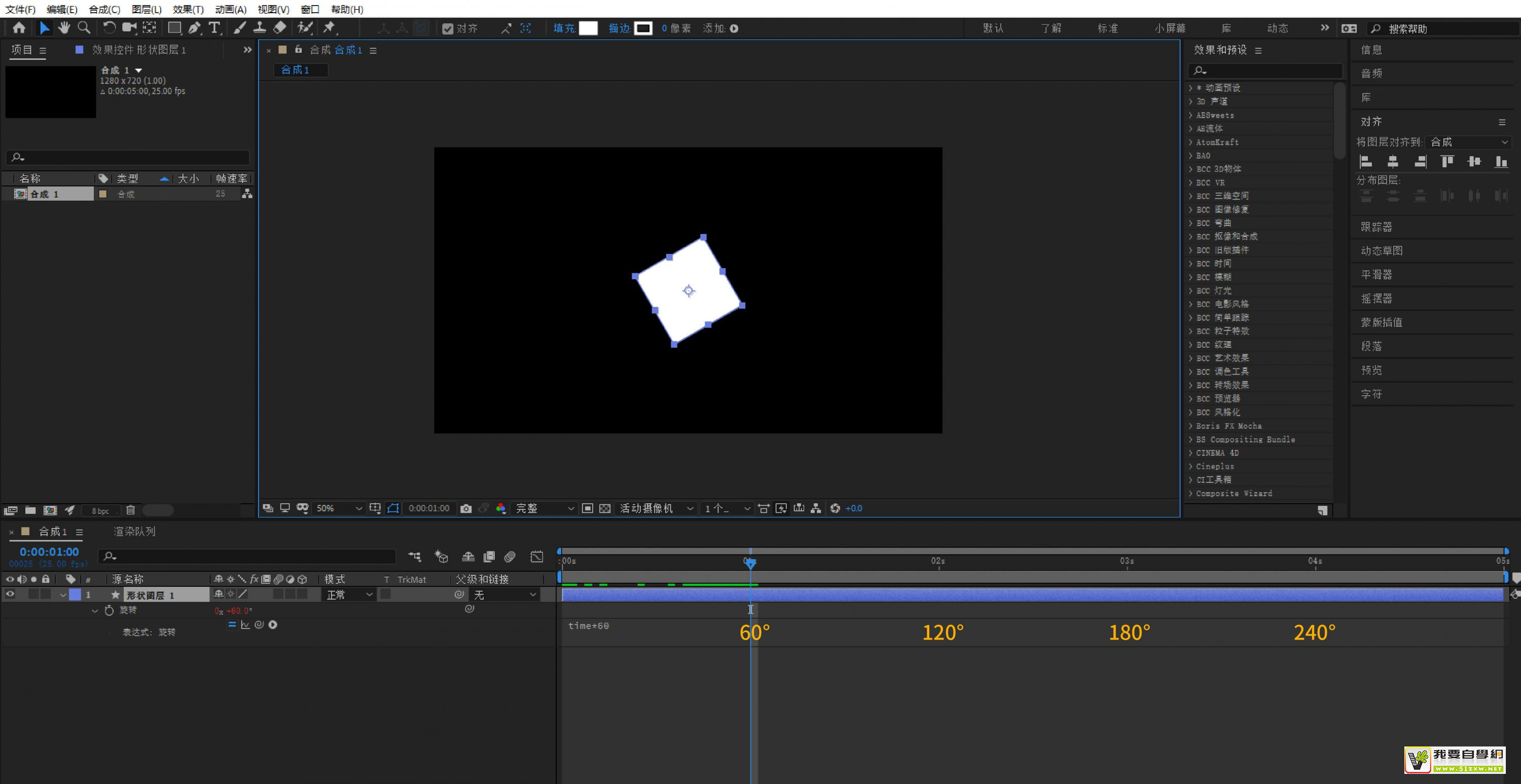Open the 效果(T) menu
Image resolution: width=1521 pixels, height=784 pixels.
[x=188, y=9]
